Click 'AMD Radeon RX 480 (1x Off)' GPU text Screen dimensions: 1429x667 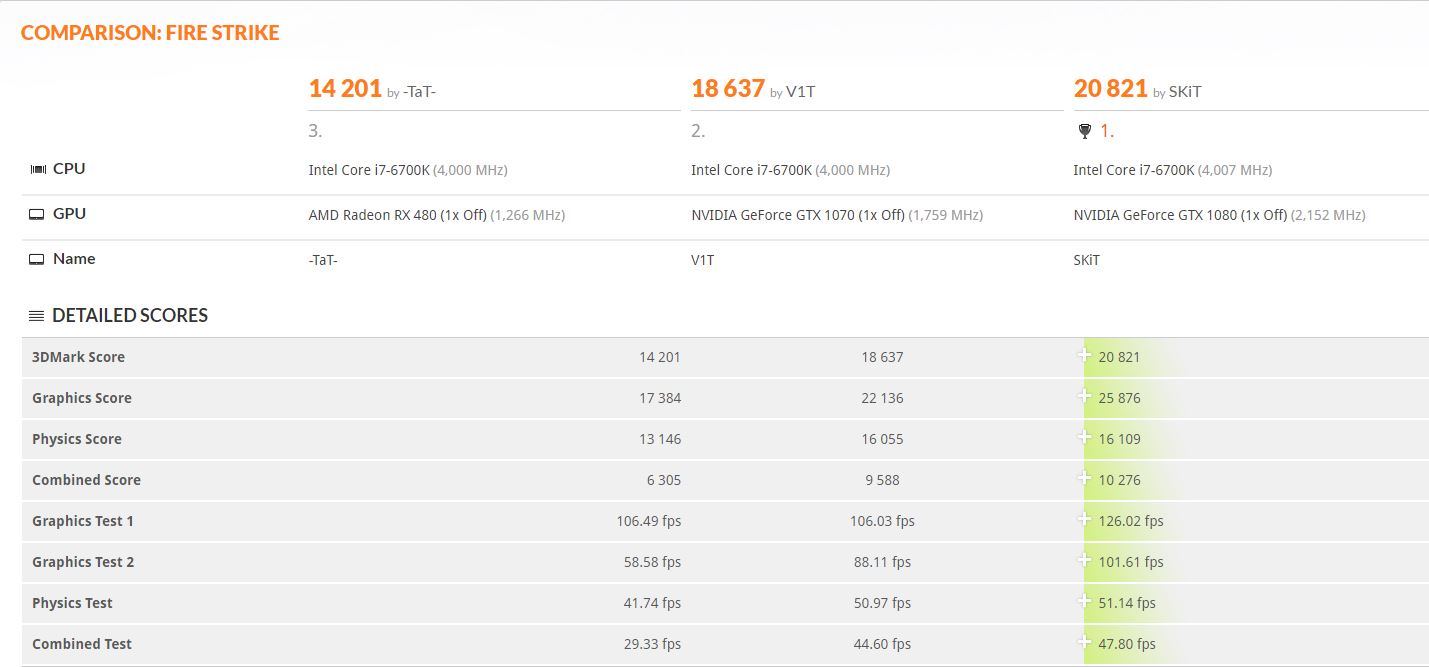click(398, 215)
